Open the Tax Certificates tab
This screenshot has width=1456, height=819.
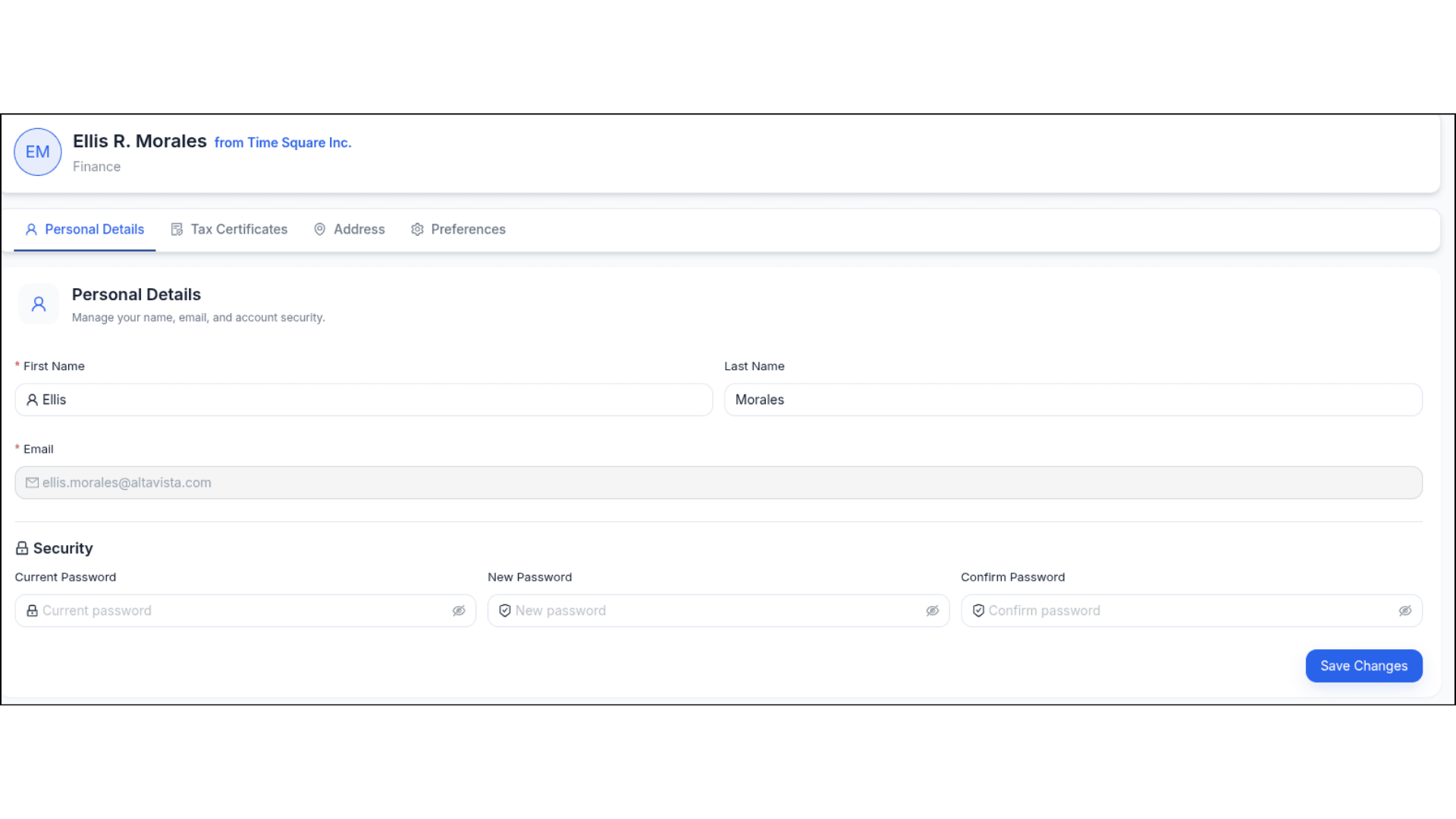pyautogui.click(x=229, y=229)
